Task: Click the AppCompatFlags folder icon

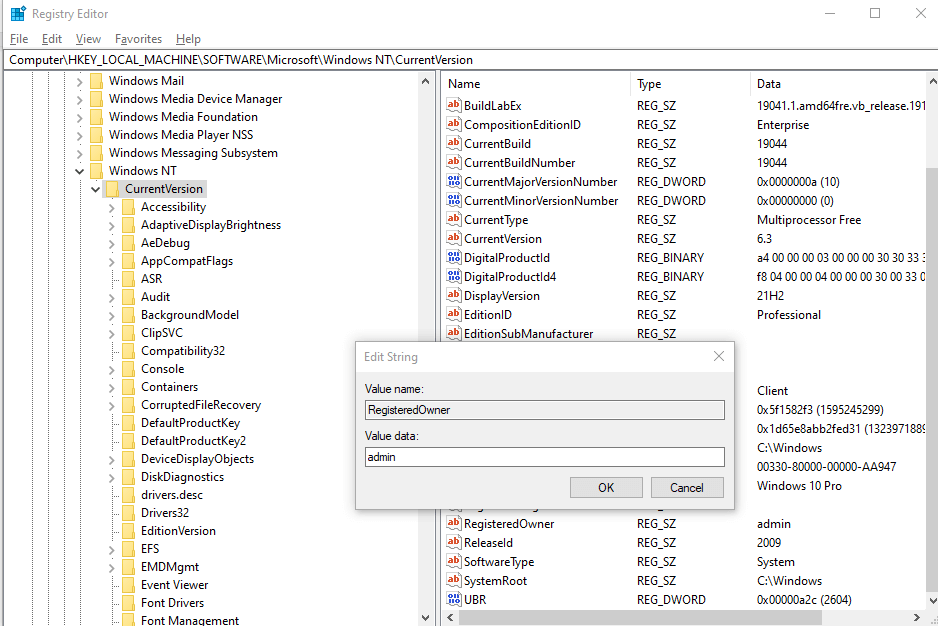Action: (x=128, y=261)
